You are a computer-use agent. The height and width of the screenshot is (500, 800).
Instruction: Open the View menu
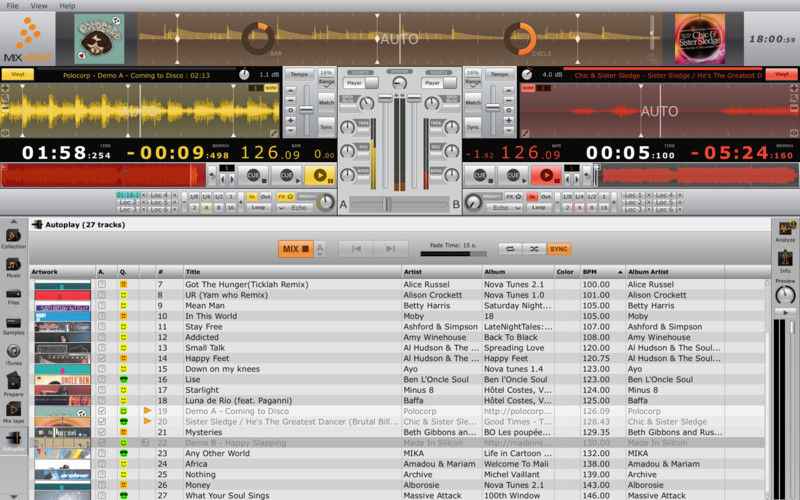pos(39,6)
